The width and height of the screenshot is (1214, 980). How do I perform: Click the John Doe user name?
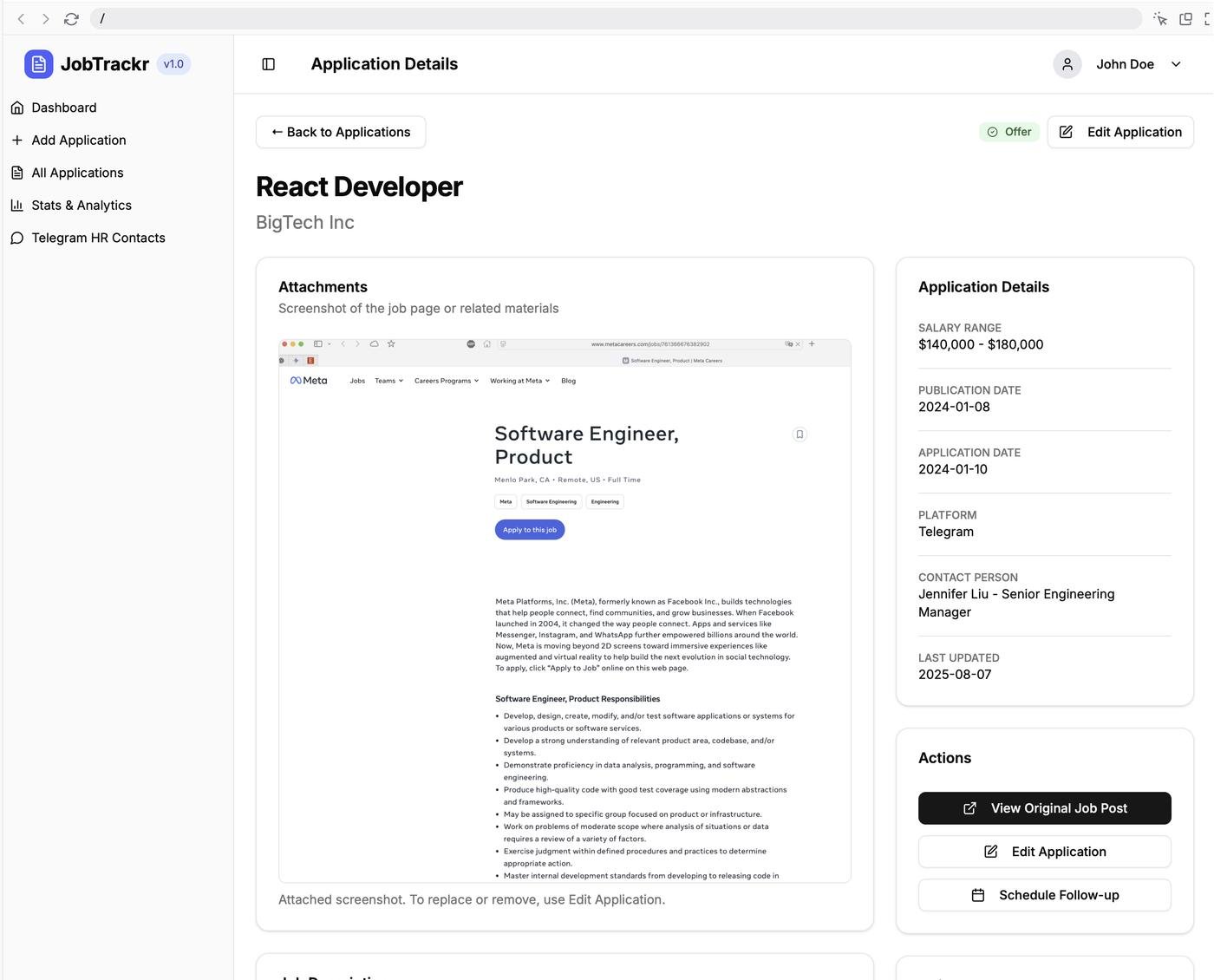pyautogui.click(x=1125, y=64)
